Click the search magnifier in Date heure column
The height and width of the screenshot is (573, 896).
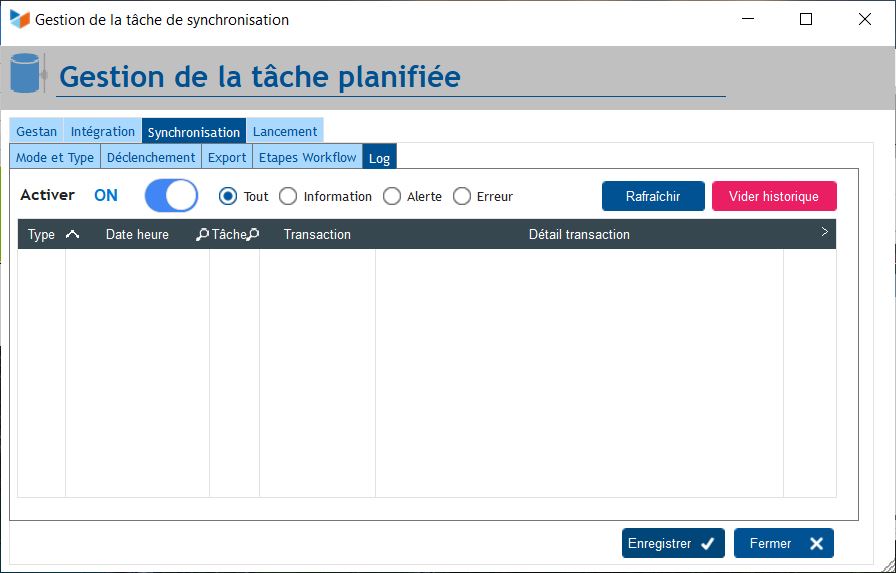(202, 234)
